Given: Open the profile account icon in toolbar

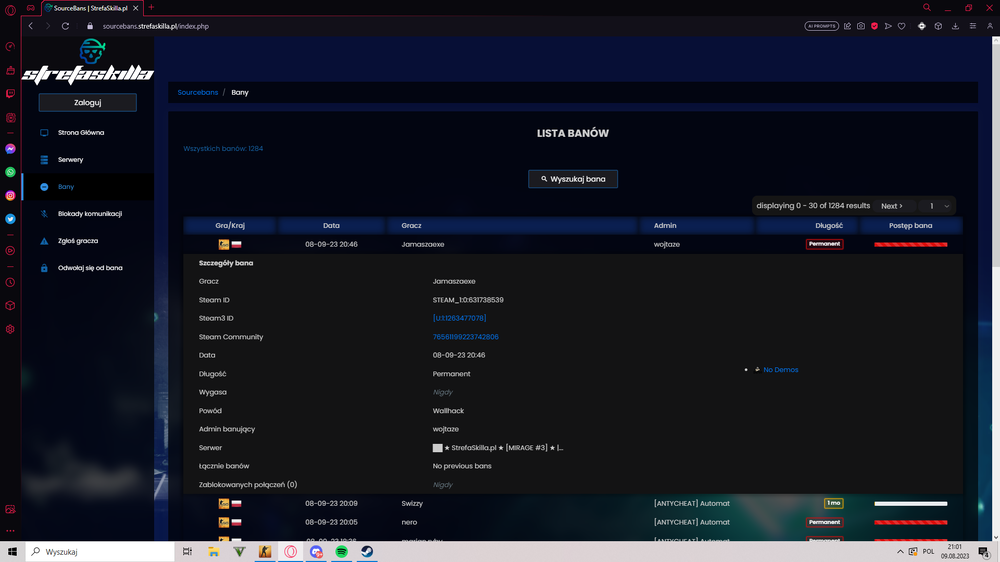Looking at the screenshot, I should pos(990,26).
